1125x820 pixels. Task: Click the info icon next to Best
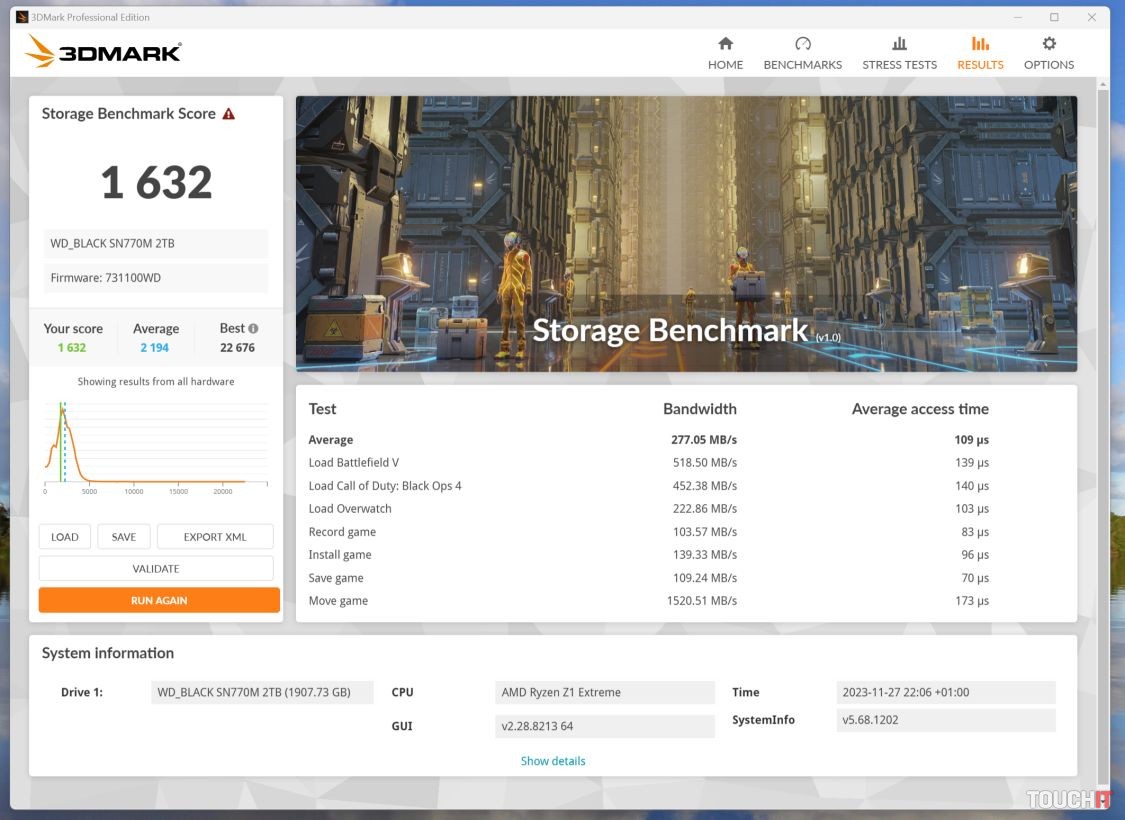point(253,328)
